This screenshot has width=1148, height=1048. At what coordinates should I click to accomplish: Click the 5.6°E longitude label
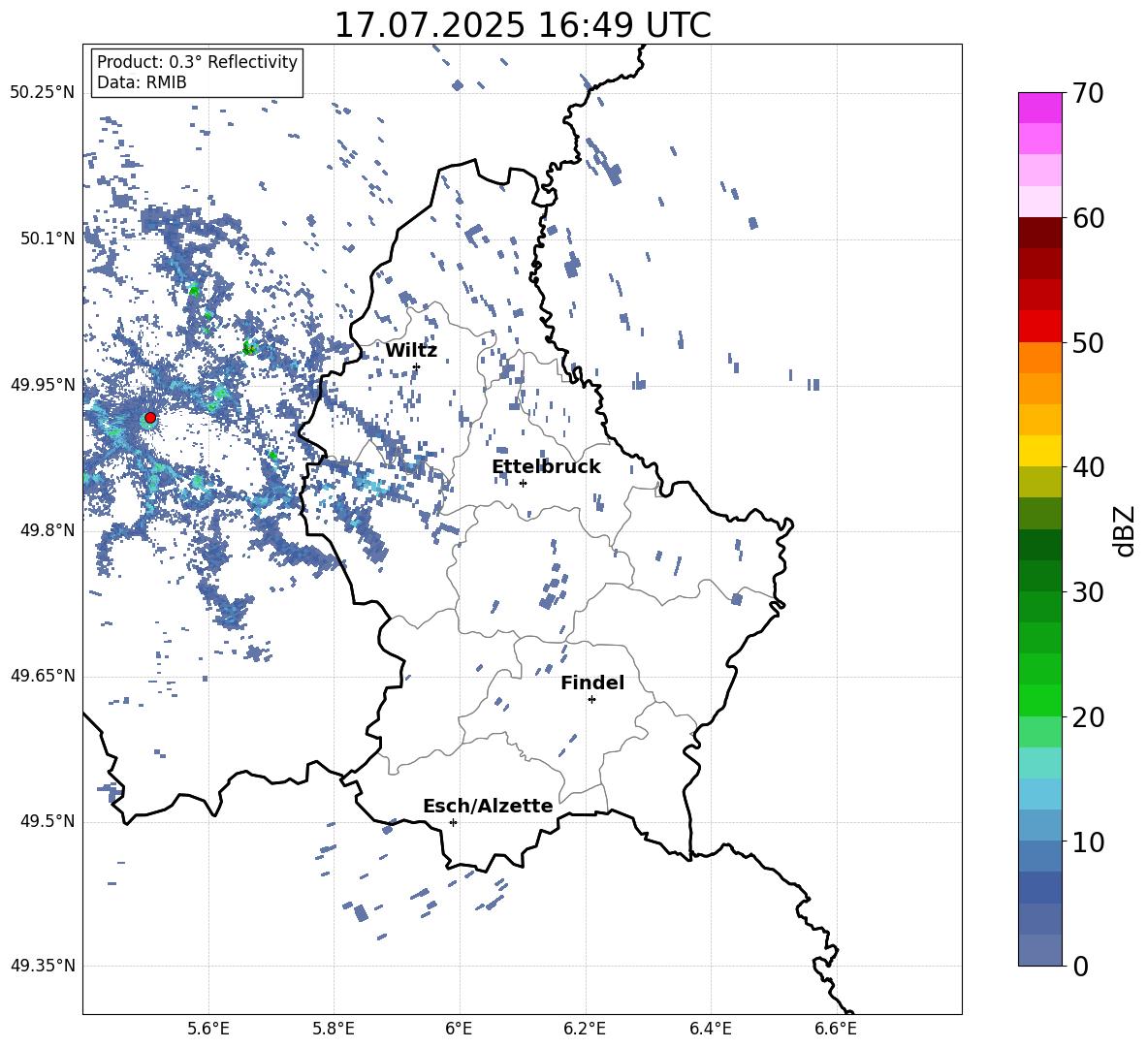pos(208,1029)
